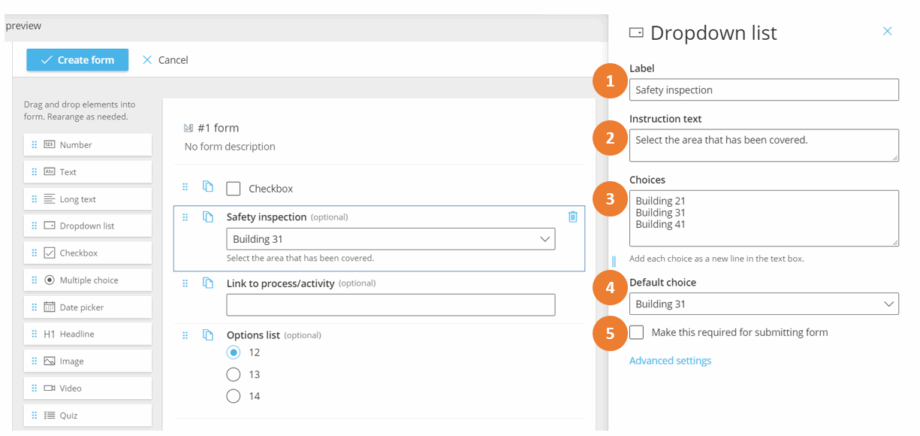The width and height of the screenshot is (920, 436).
Task: Open Advanced settings link
Action: (670, 361)
